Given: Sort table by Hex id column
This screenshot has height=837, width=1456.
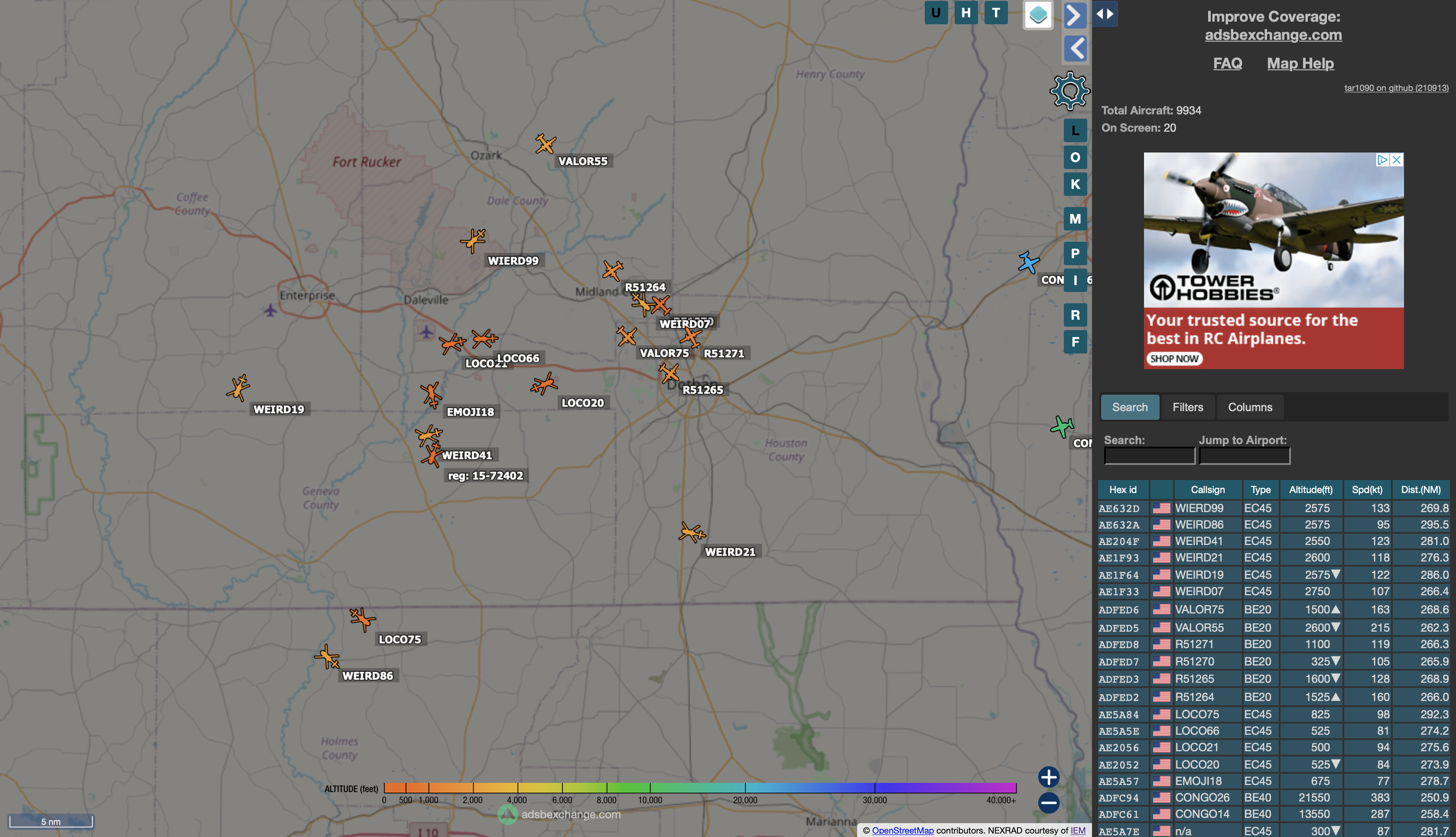Looking at the screenshot, I should 1123,490.
